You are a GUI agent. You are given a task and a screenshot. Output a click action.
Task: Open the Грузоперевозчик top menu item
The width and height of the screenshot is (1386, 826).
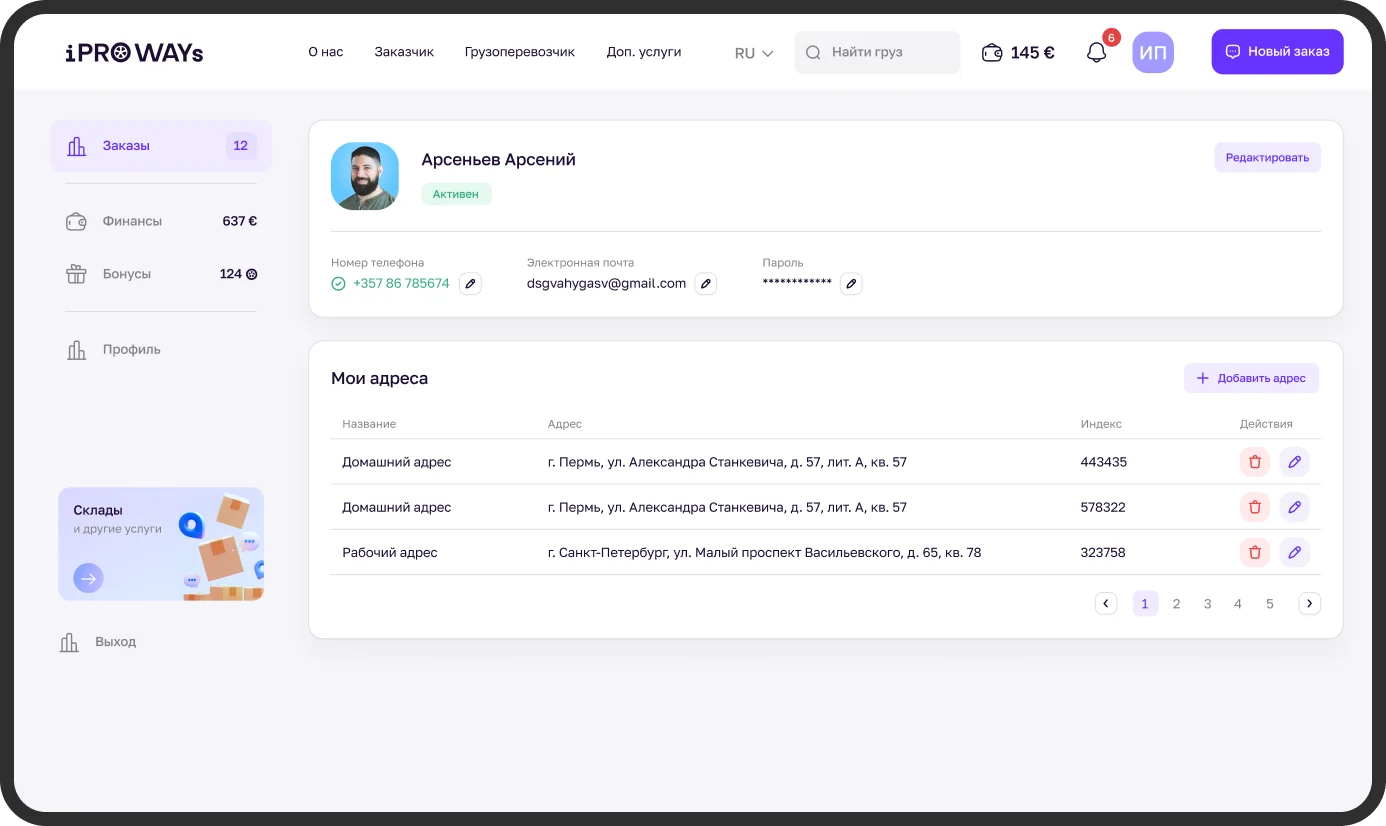coord(519,52)
